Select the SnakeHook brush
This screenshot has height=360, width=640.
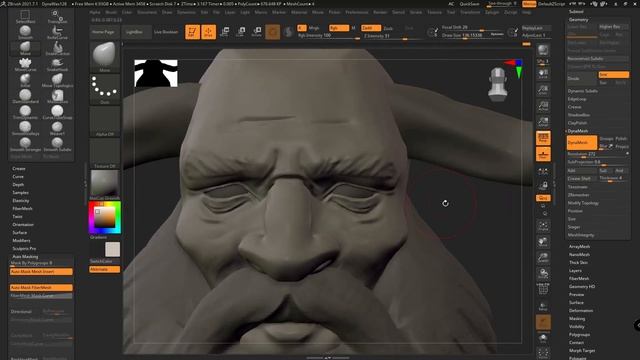point(57,64)
